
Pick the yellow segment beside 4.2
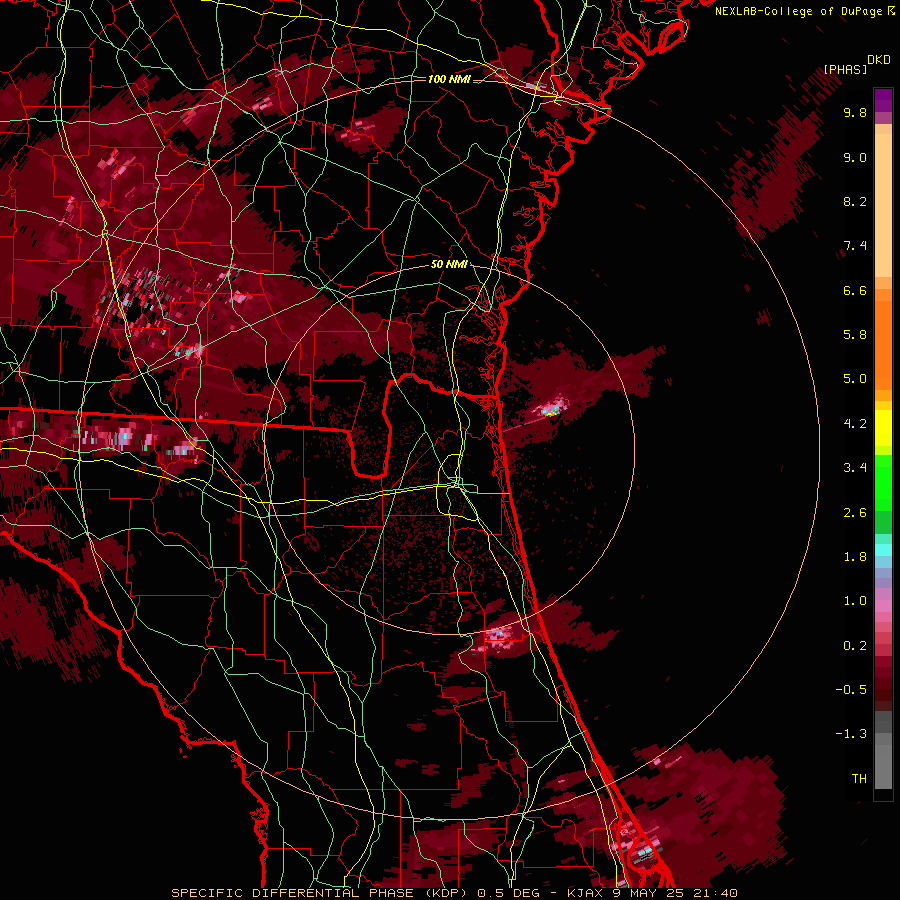tap(883, 428)
